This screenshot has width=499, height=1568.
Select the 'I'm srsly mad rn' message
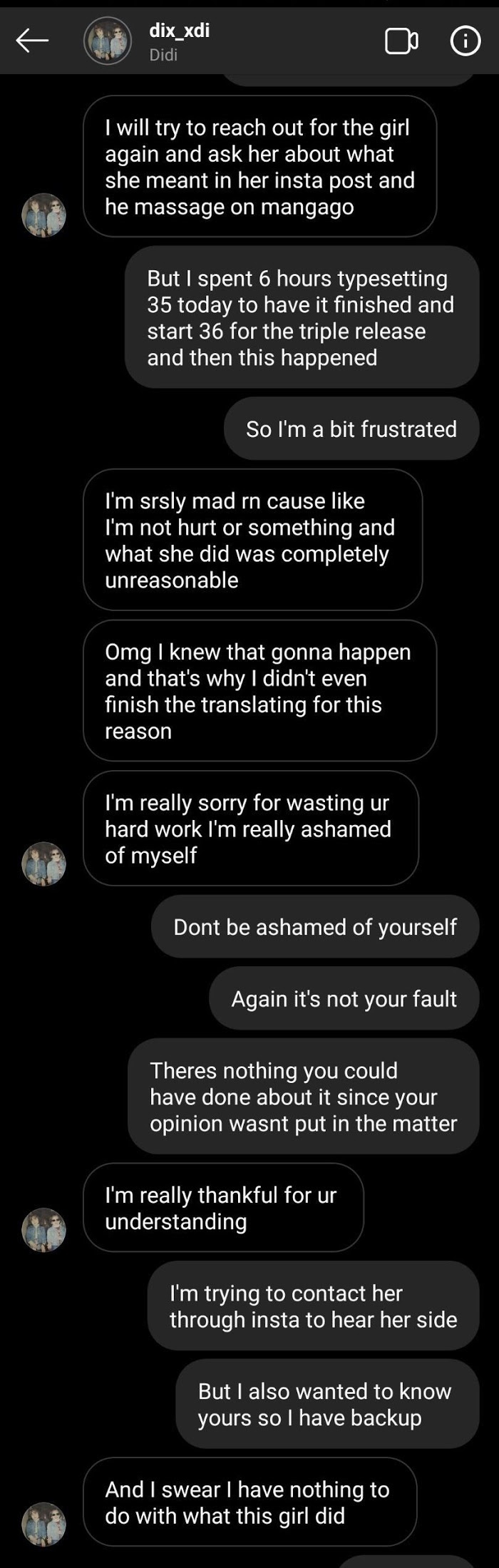click(252, 540)
